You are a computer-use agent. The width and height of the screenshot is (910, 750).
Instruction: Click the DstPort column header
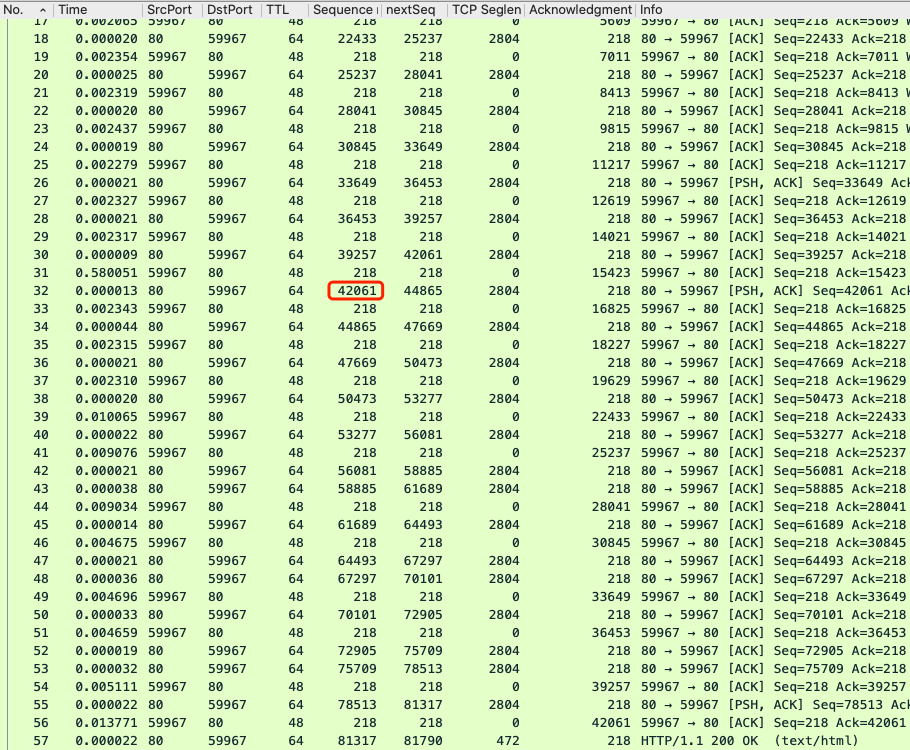[228, 9]
